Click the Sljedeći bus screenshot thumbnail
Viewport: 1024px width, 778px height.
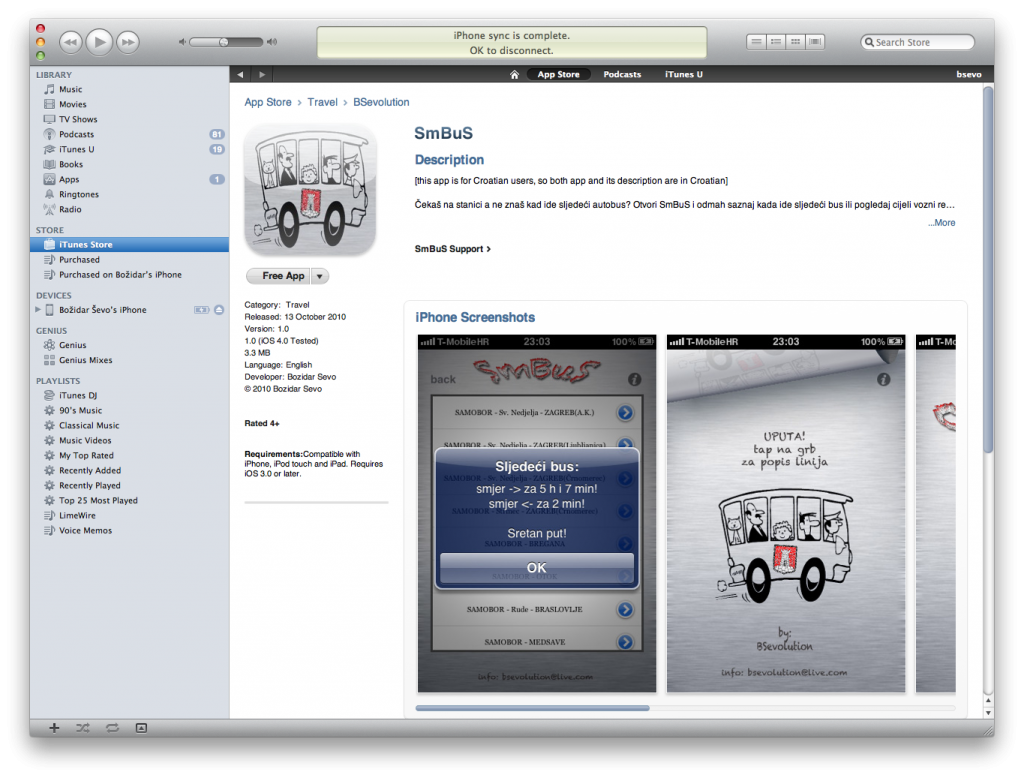tap(537, 513)
